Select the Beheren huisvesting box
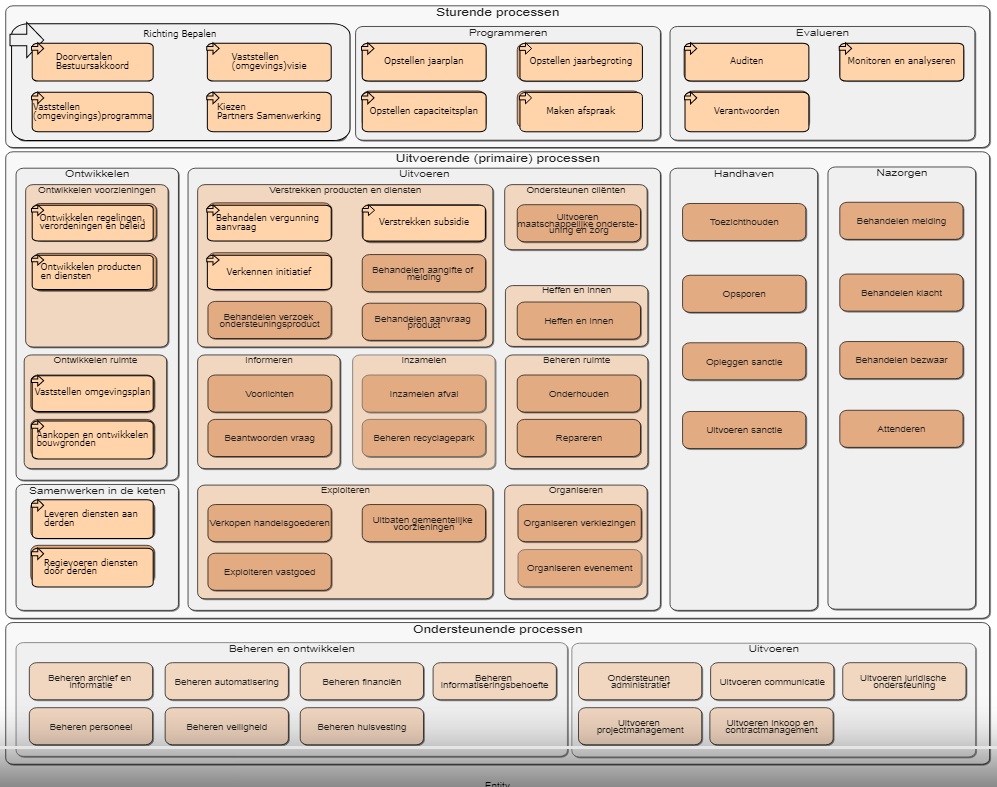 pos(362,727)
